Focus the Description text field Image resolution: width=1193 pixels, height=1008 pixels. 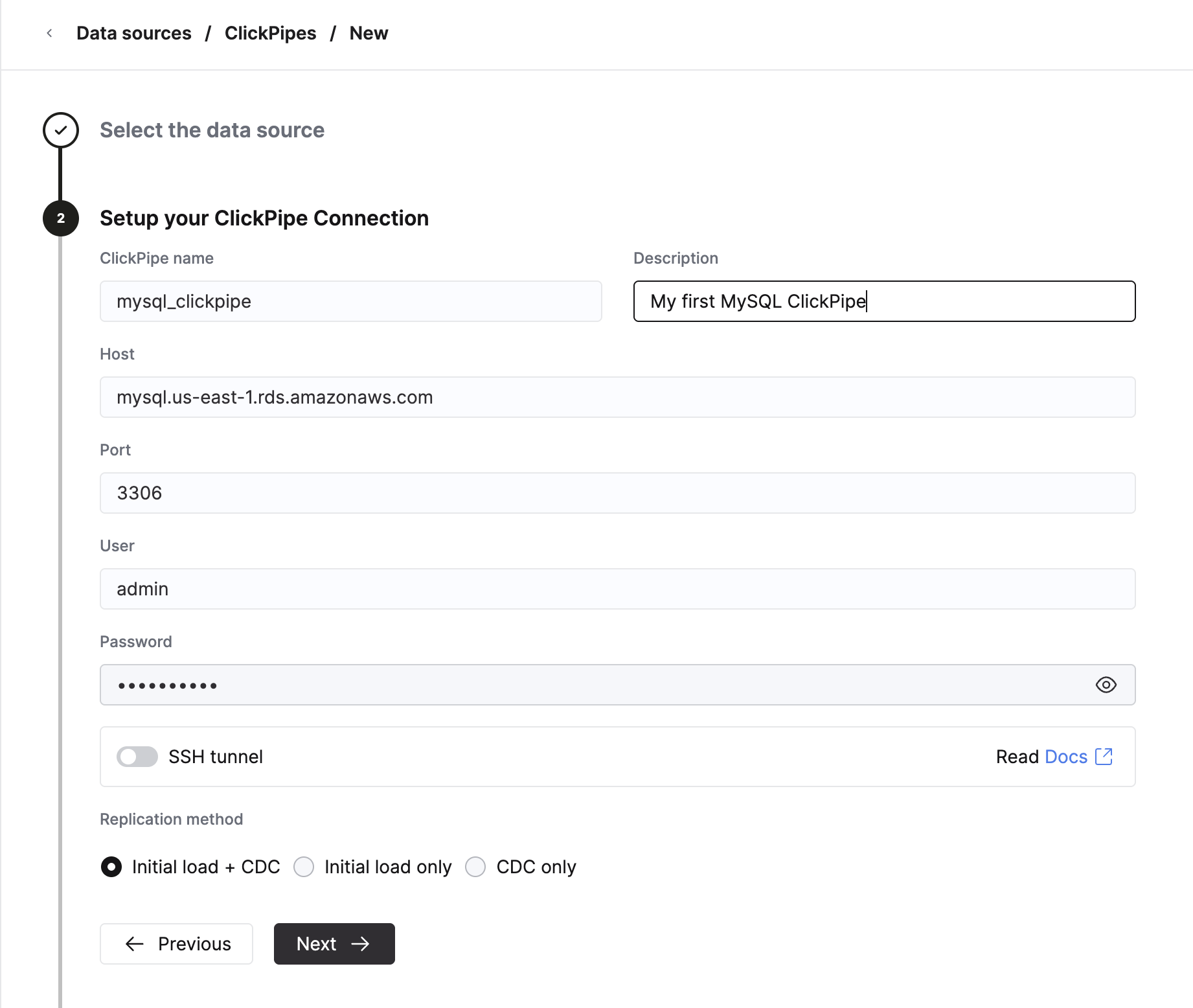(x=884, y=301)
